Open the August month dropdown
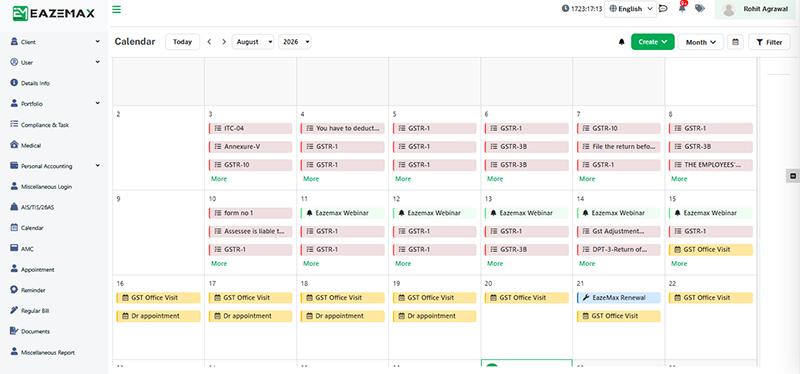Image resolution: width=800 pixels, height=374 pixels. point(253,42)
